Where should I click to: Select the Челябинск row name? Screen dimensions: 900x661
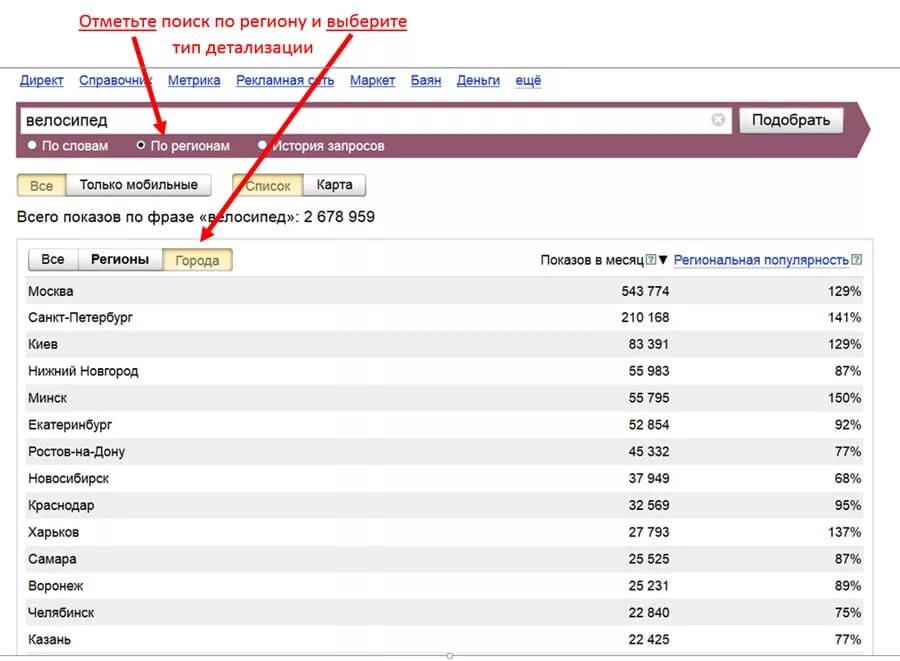61,613
